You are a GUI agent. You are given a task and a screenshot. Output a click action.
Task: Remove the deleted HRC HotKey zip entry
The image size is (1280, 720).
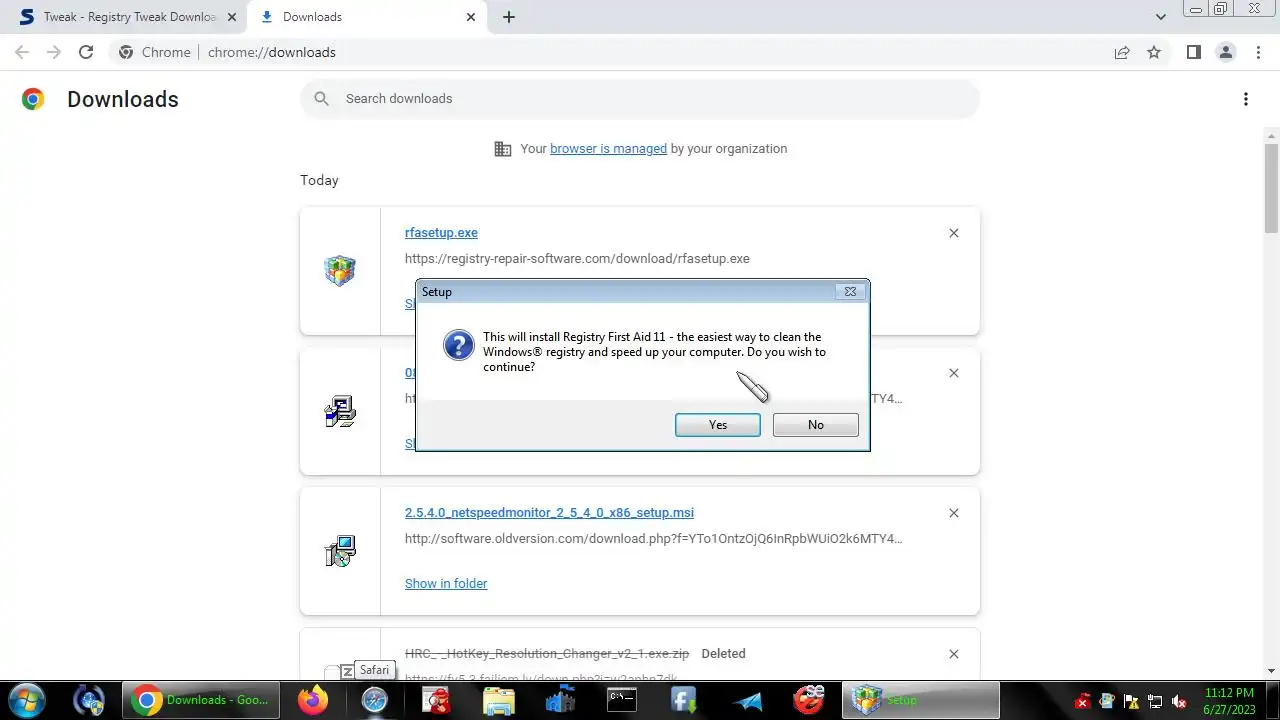tap(953, 653)
